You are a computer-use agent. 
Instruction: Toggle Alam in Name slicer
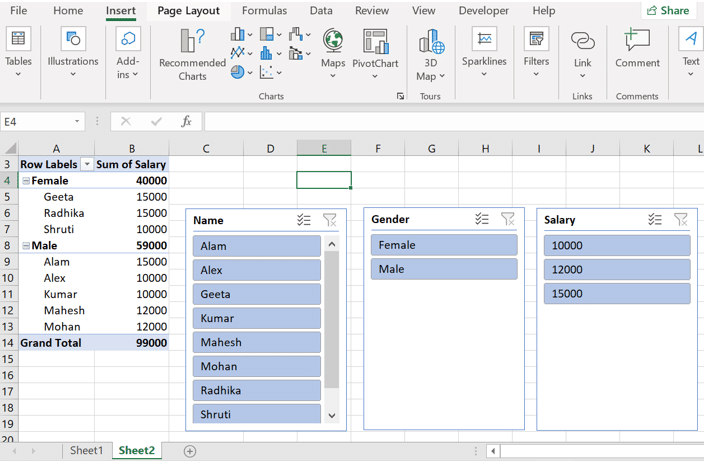click(x=257, y=246)
